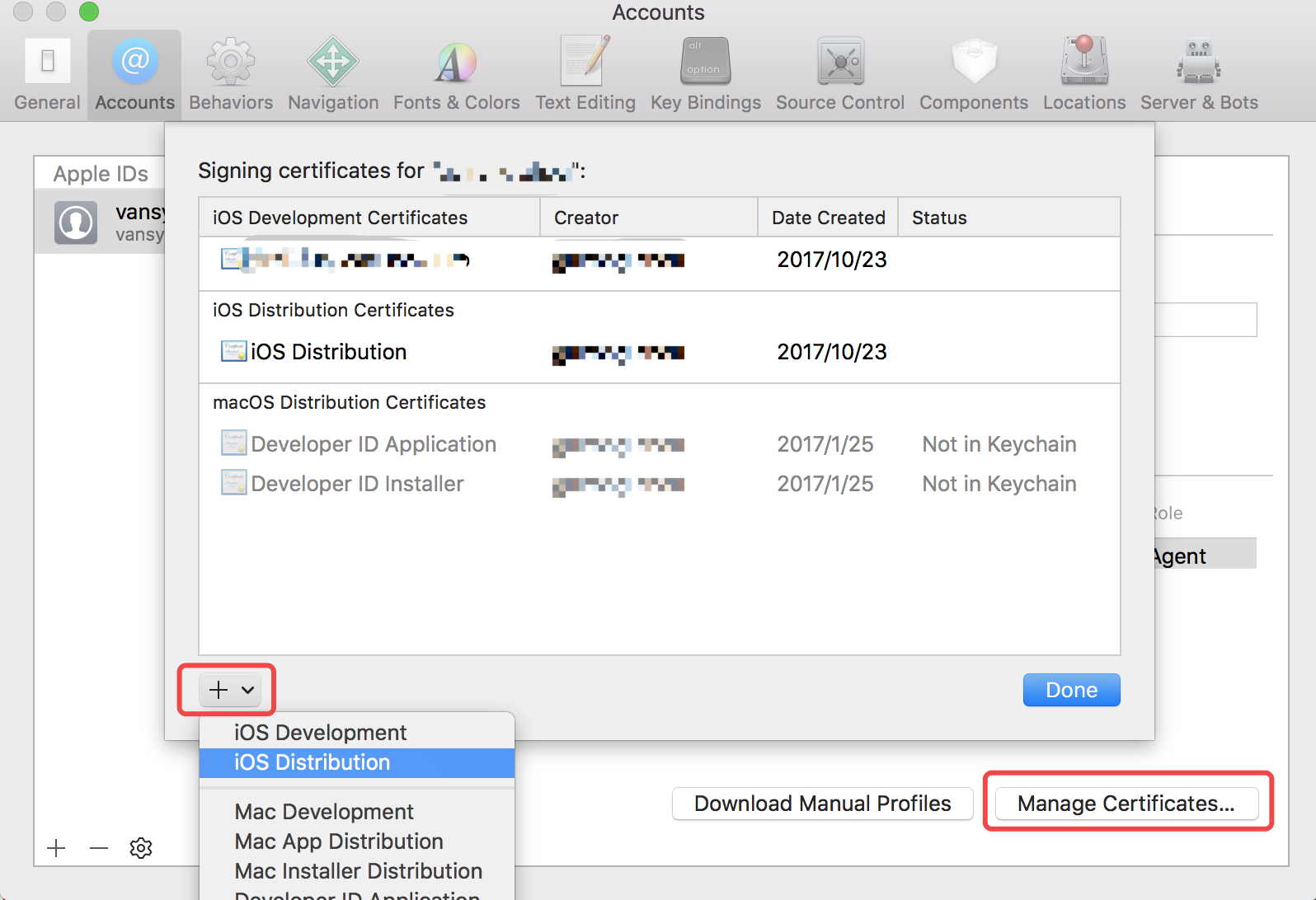Click Download Manual Profiles button
Image resolution: width=1316 pixels, height=900 pixels.
coord(823,804)
